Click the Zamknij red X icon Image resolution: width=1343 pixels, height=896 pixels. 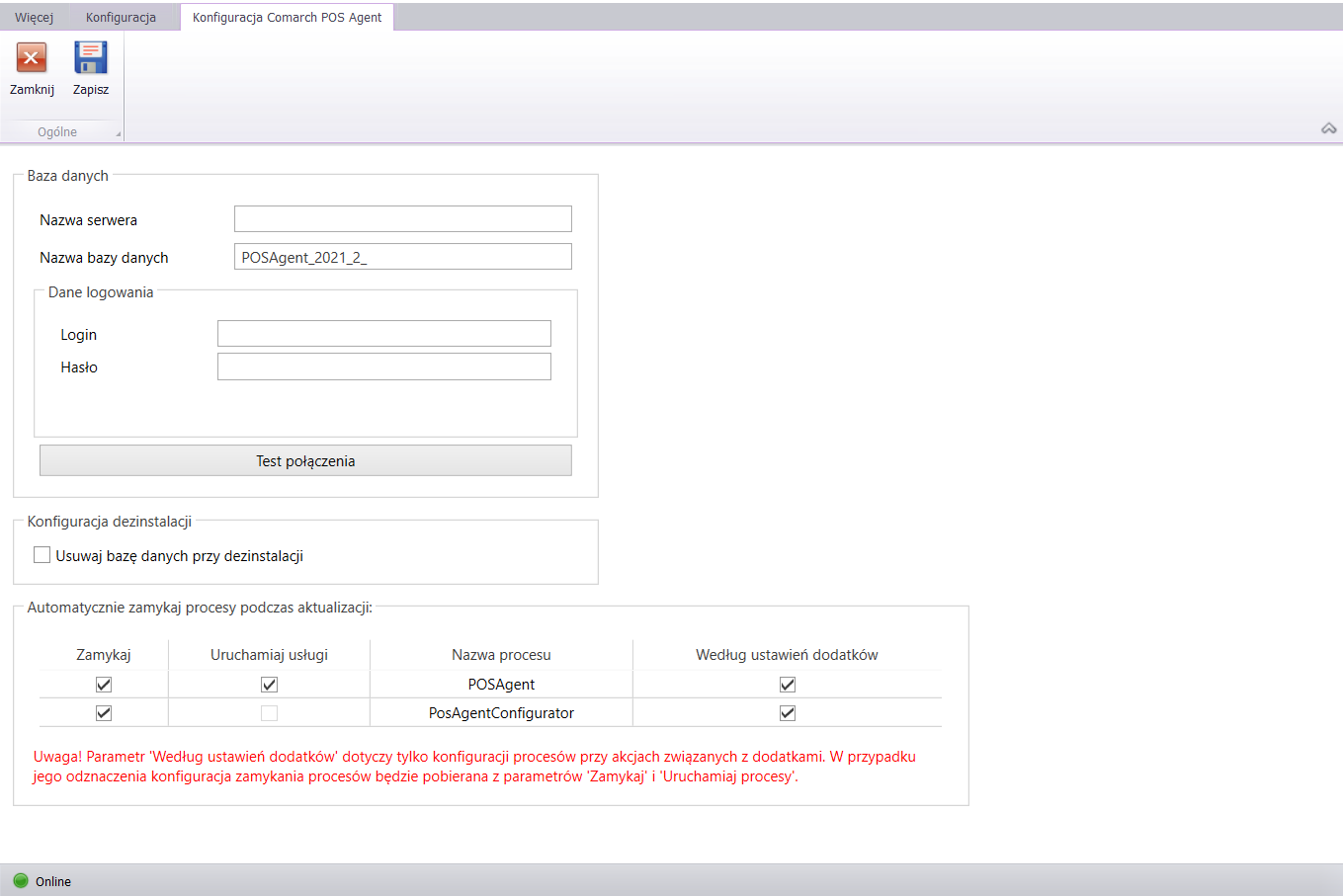32,58
